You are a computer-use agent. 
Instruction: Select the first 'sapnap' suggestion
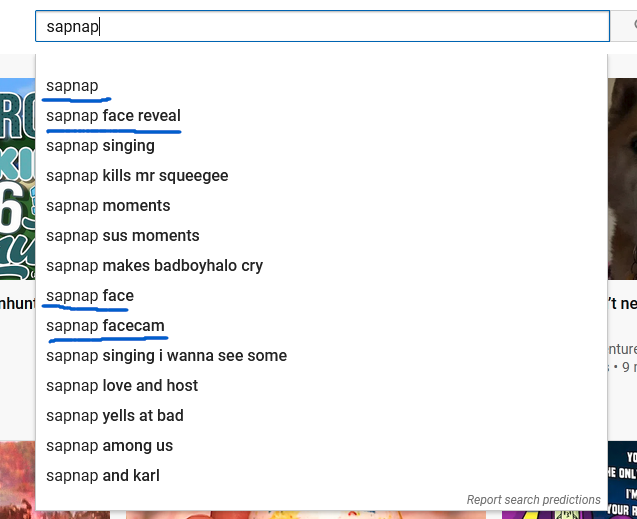point(321,86)
